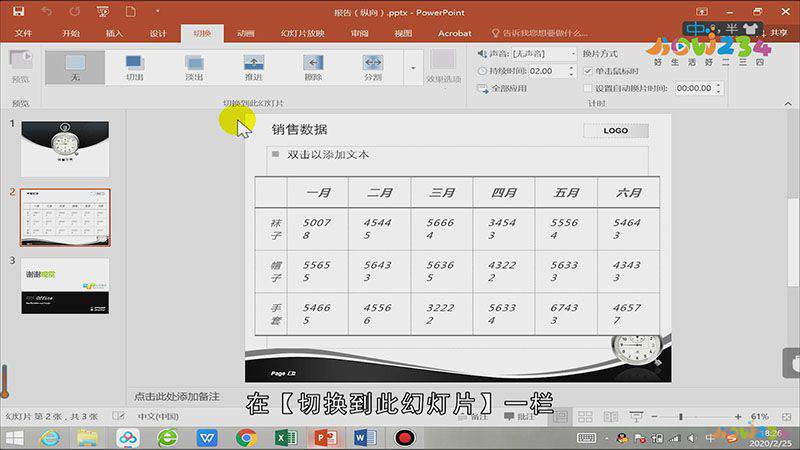Click the auto-advance time field 00:00.00
This screenshot has width=800, height=450.
click(694, 88)
